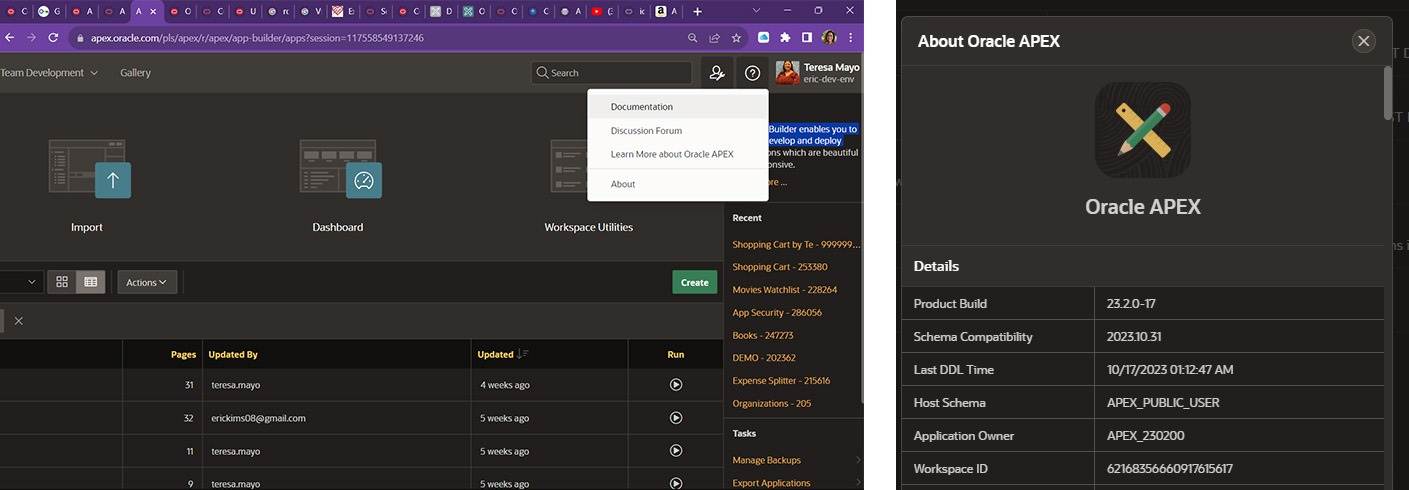Select Discussion Forum from help menu
Viewport: 1409px width, 490px height.
click(678, 130)
